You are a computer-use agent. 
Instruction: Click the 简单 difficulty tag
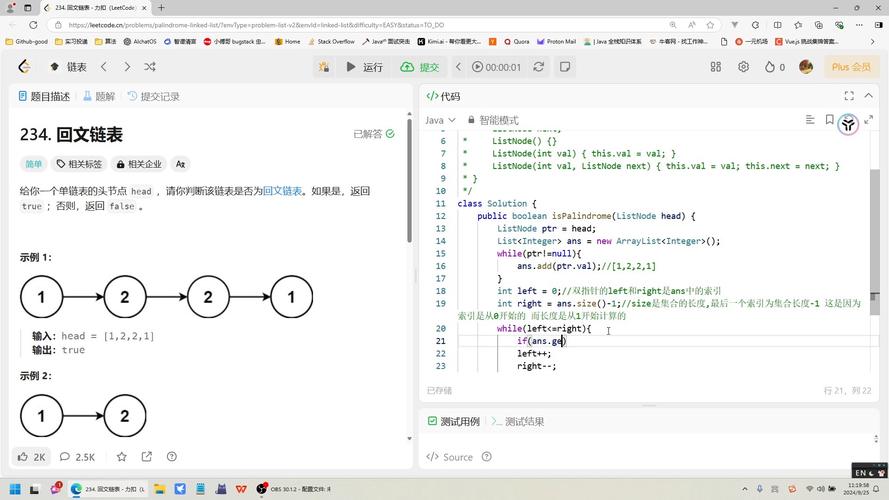(33, 164)
